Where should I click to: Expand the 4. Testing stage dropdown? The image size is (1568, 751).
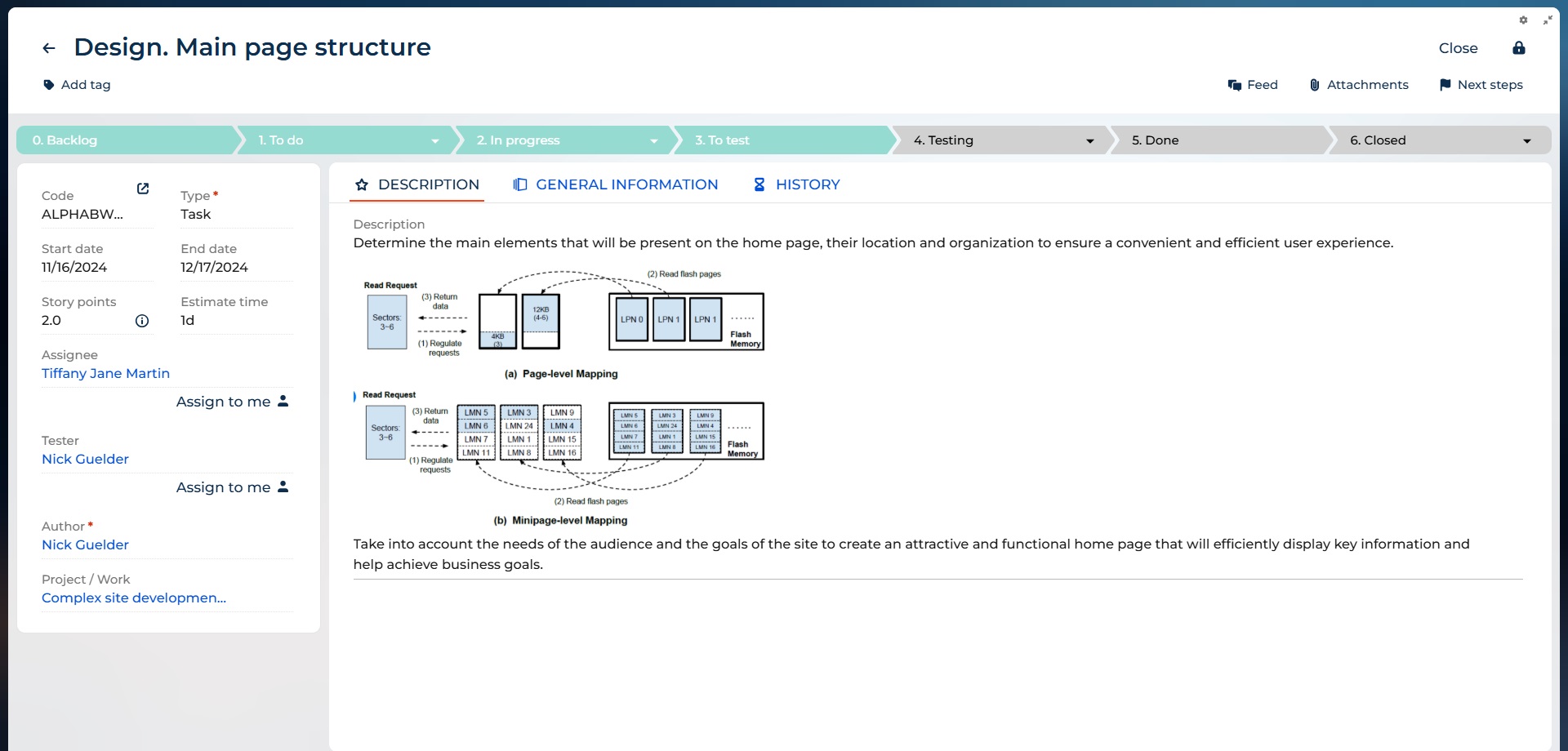pos(1090,141)
